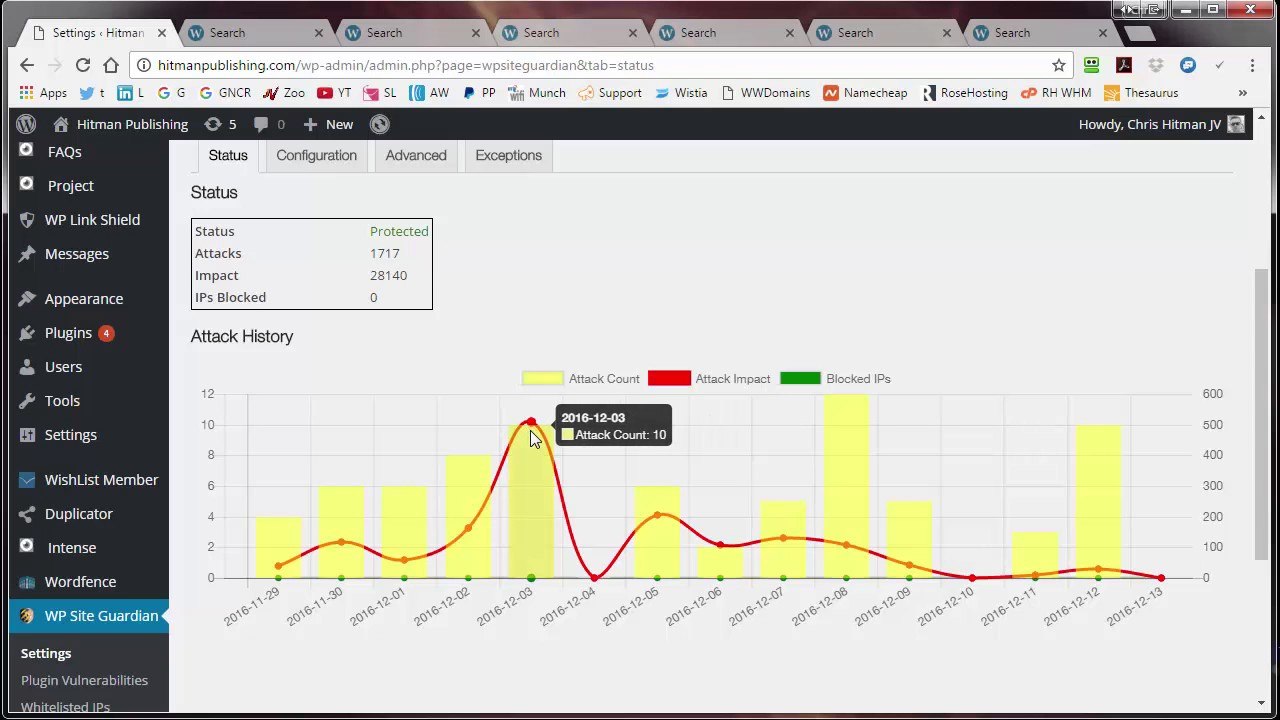Click the 2016-12-08 attack count bar
The image size is (1280, 720).
click(846, 486)
